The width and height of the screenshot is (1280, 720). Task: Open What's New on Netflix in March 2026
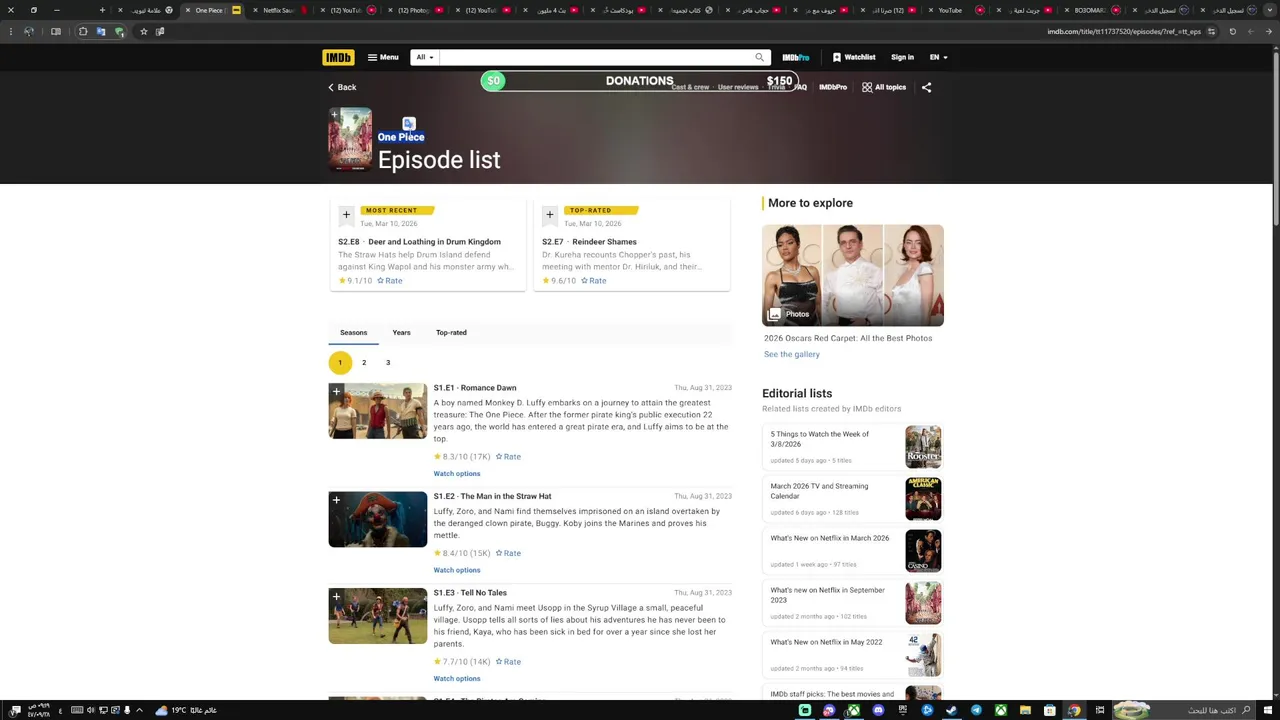pos(852,551)
